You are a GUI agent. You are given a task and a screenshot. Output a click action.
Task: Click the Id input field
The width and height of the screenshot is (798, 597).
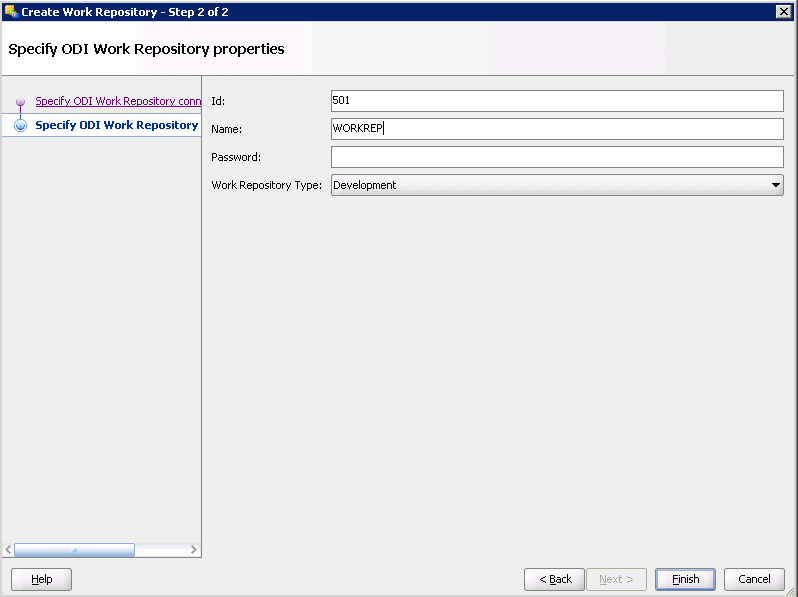[x=557, y=101]
